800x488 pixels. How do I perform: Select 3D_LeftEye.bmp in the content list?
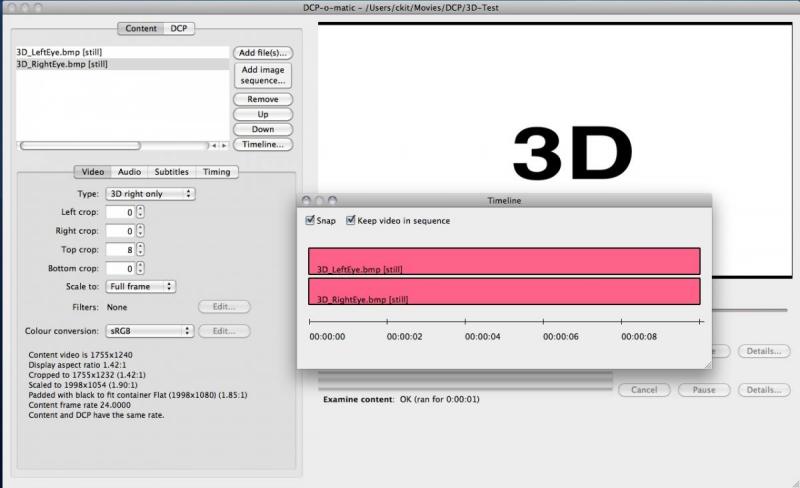pos(60,52)
